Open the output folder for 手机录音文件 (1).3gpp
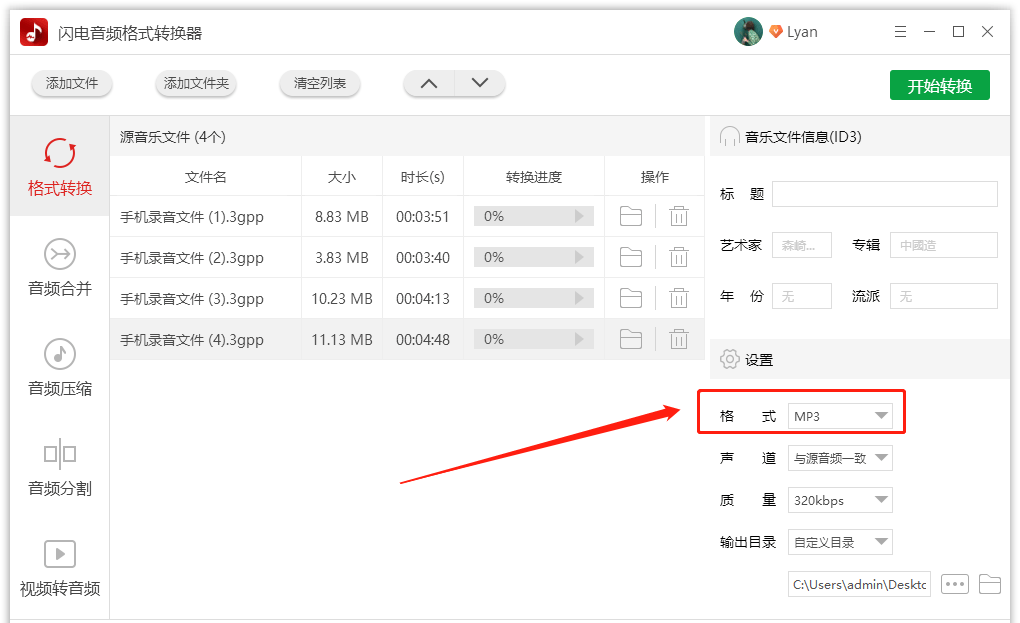The width and height of the screenshot is (1020, 623). [631, 216]
